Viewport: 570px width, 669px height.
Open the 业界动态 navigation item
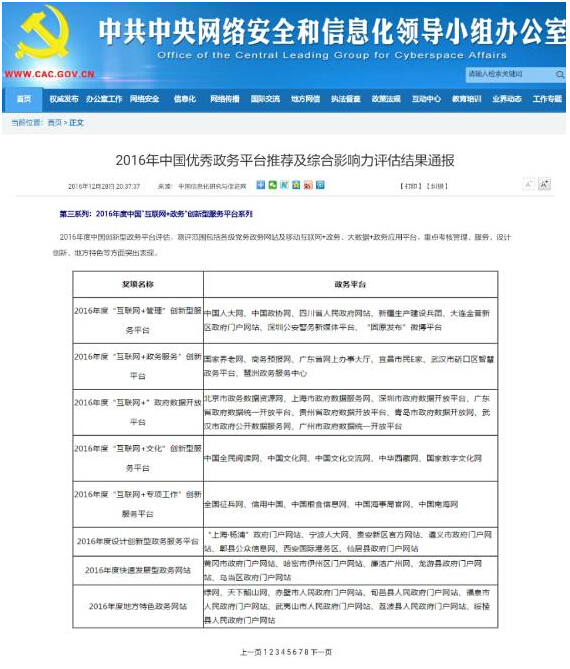[x=507, y=99]
